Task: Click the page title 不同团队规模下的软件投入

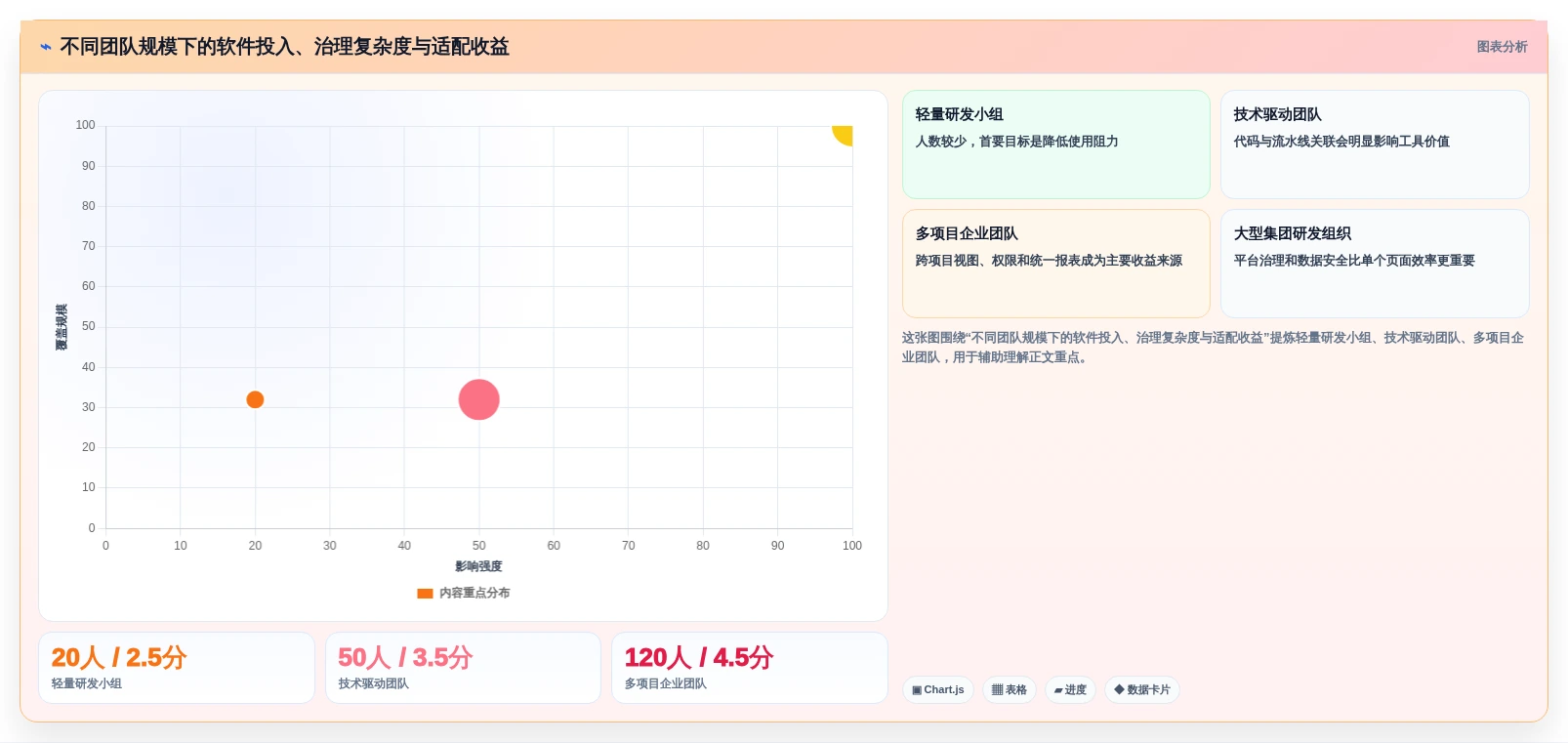Action: (x=284, y=47)
